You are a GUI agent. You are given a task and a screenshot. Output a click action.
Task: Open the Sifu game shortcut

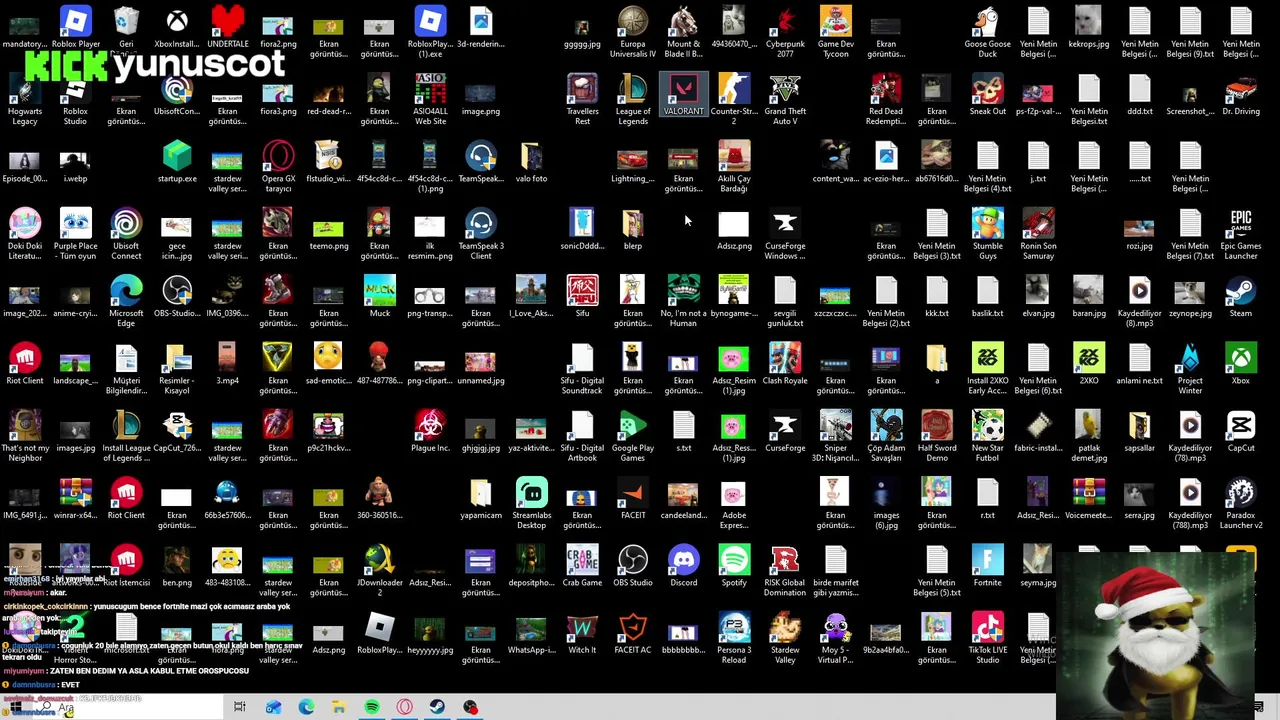tap(582, 297)
